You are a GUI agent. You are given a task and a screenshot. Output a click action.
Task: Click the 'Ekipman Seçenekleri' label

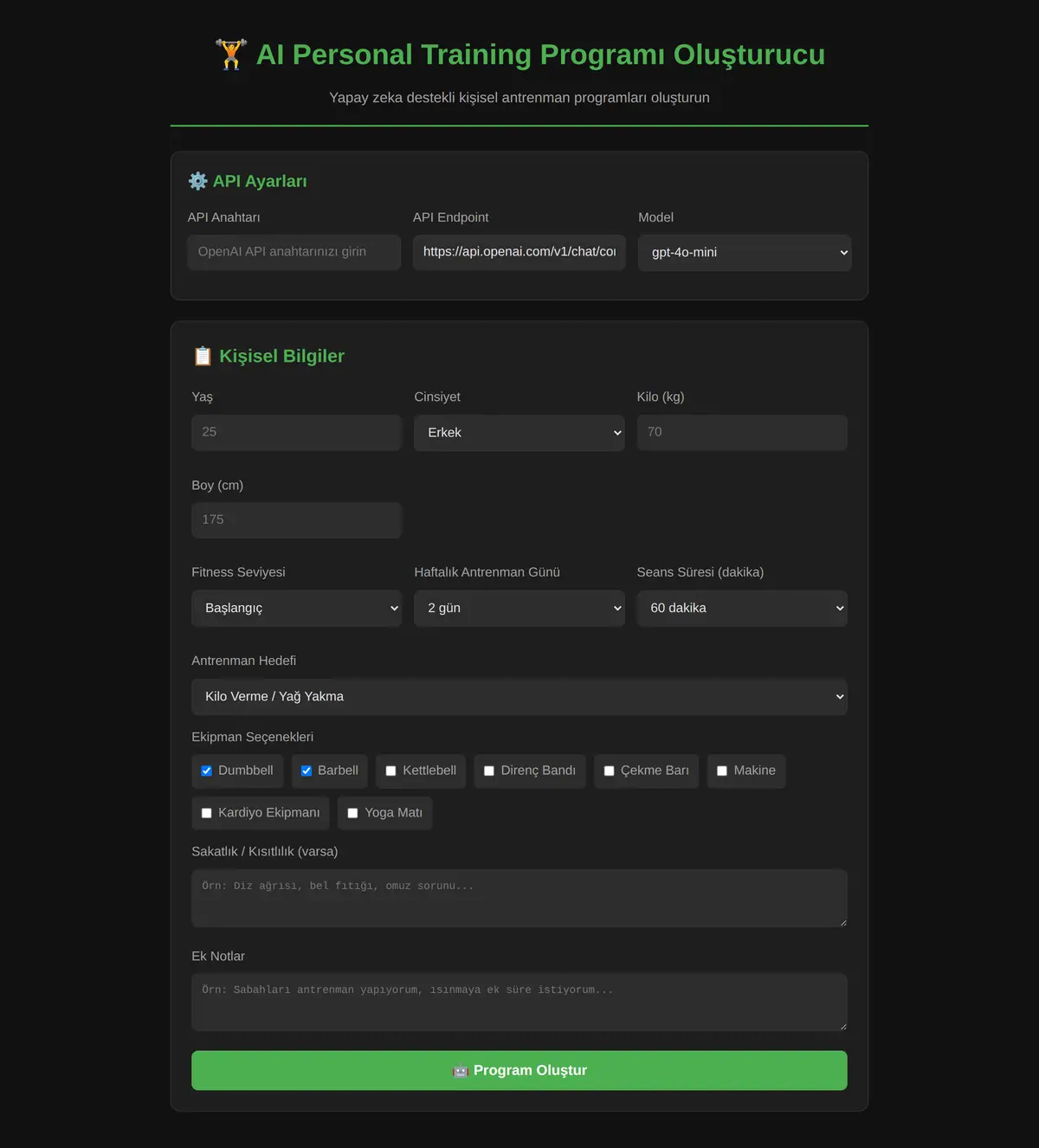[252, 737]
